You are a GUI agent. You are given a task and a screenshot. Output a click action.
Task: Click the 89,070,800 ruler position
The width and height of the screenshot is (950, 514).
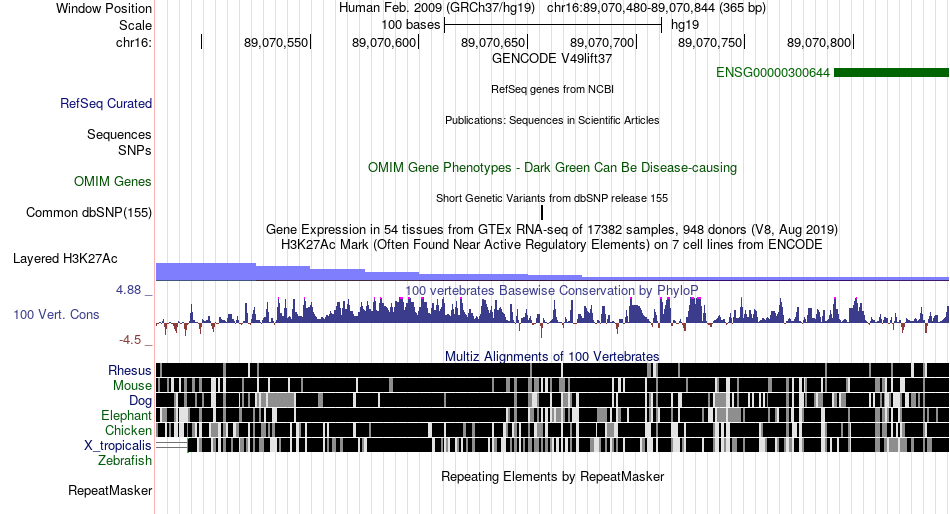click(819, 42)
